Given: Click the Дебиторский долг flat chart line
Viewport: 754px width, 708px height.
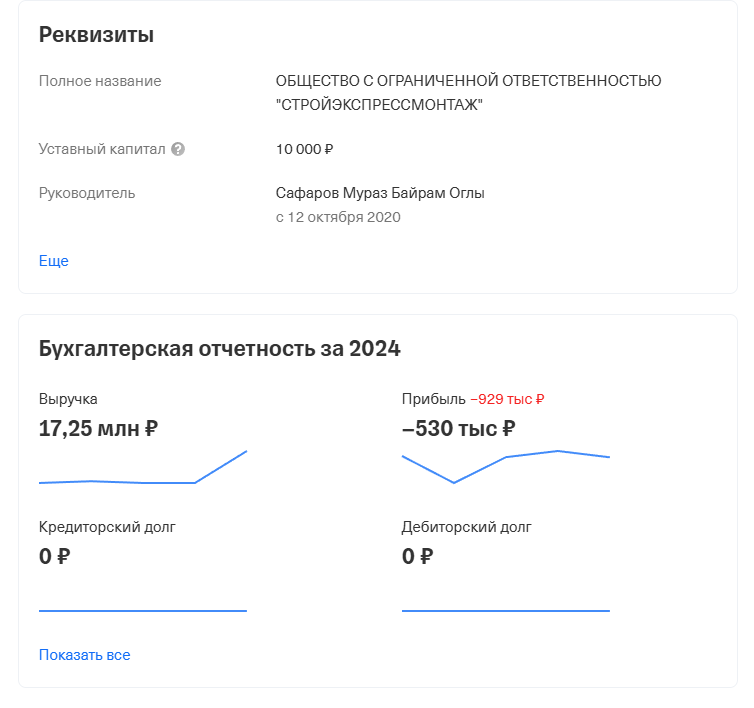Looking at the screenshot, I should (506, 609).
